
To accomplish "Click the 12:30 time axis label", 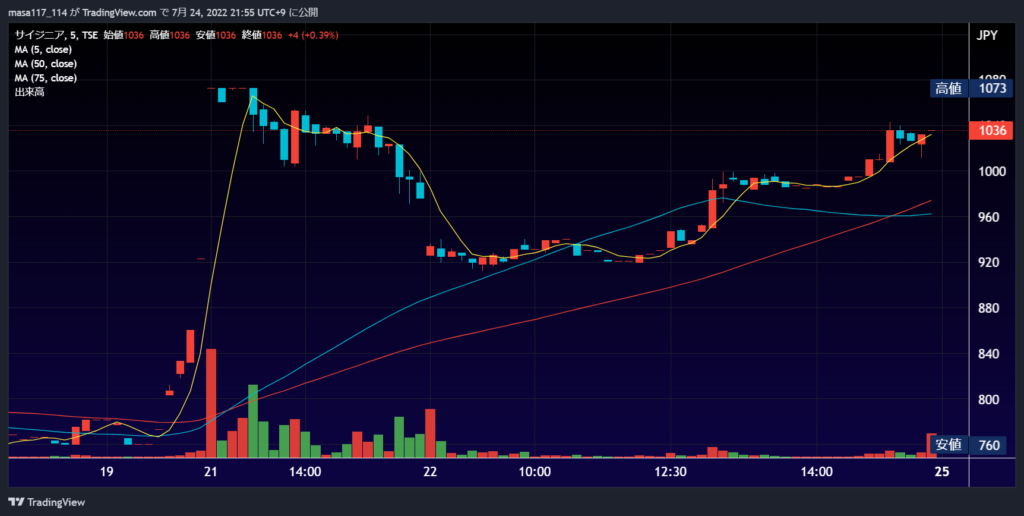I will click(670, 473).
